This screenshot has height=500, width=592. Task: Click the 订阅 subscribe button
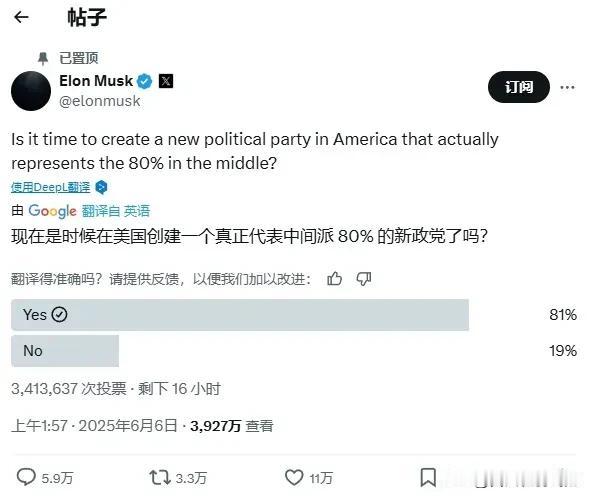(519, 87)
